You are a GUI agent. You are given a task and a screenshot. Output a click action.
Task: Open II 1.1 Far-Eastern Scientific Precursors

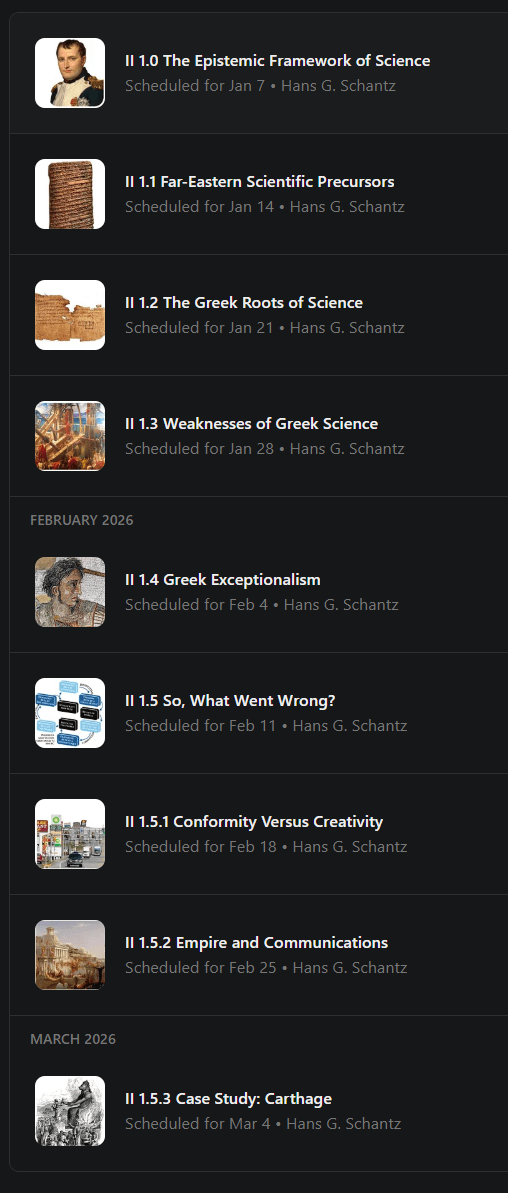(259, 182)
